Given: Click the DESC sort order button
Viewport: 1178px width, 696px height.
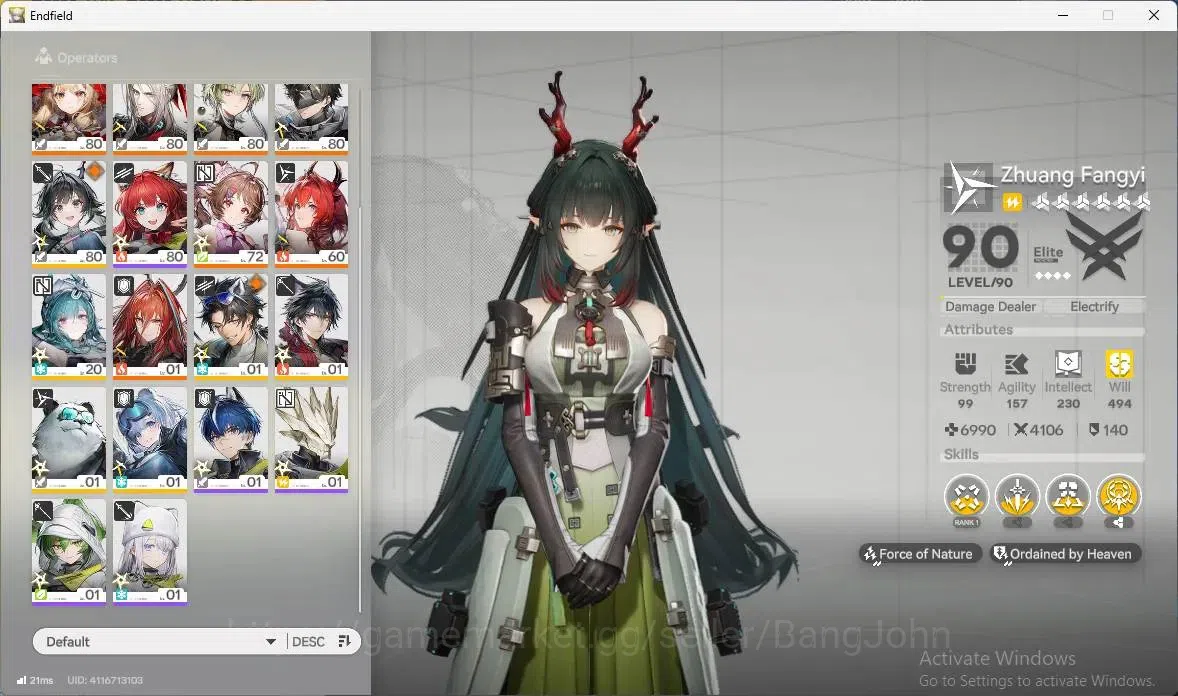Looking at the screenshot, I should tap(308, 641).
